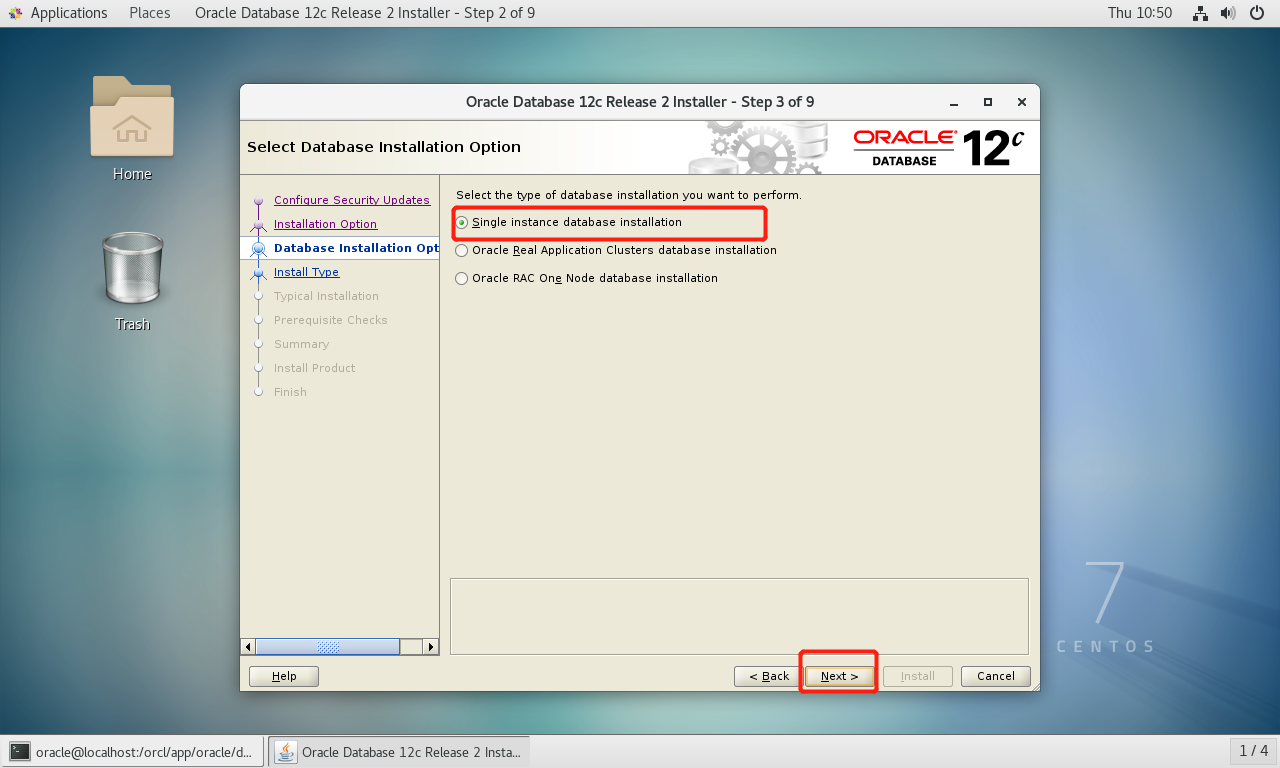Go to Install Type step

tap(306, 272)
